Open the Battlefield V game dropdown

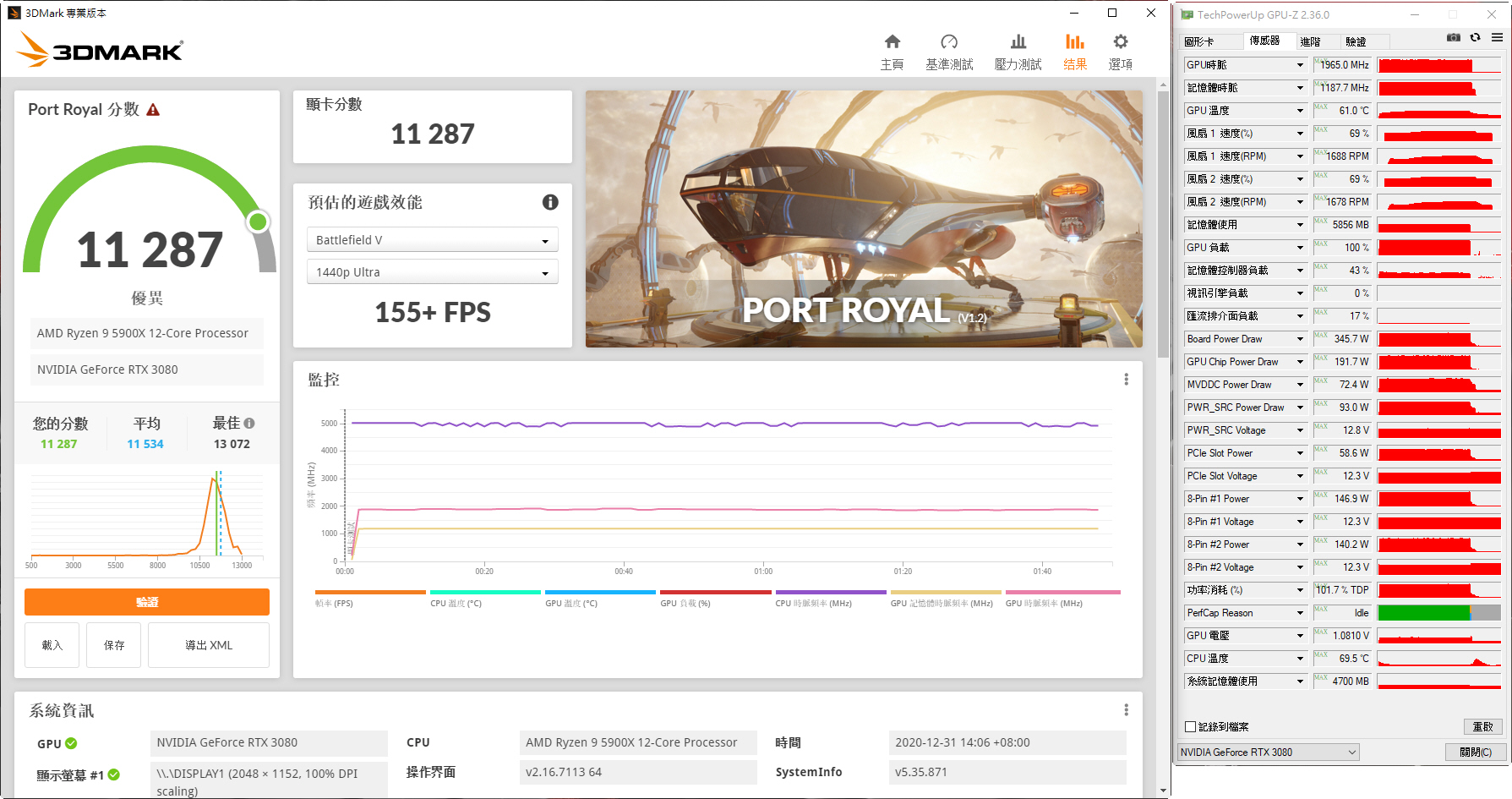[432, 240]
